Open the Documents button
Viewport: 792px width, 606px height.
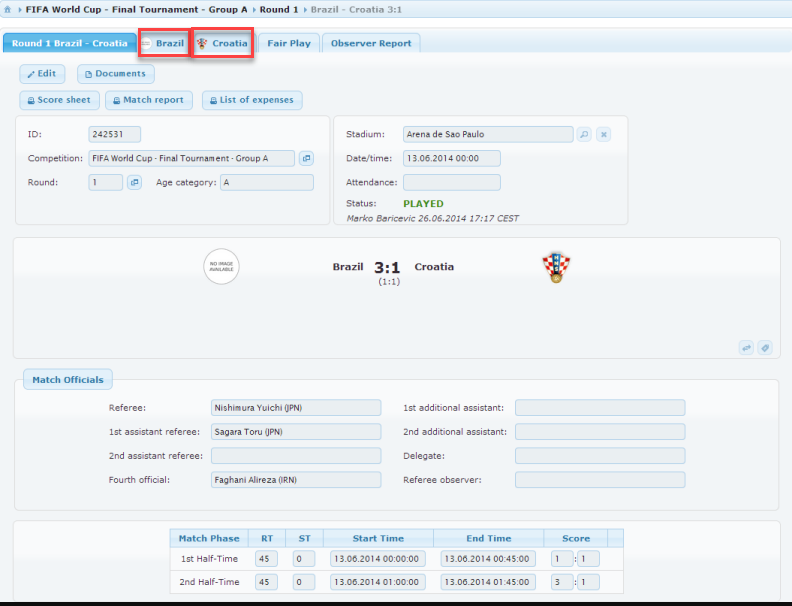point(115,74)
